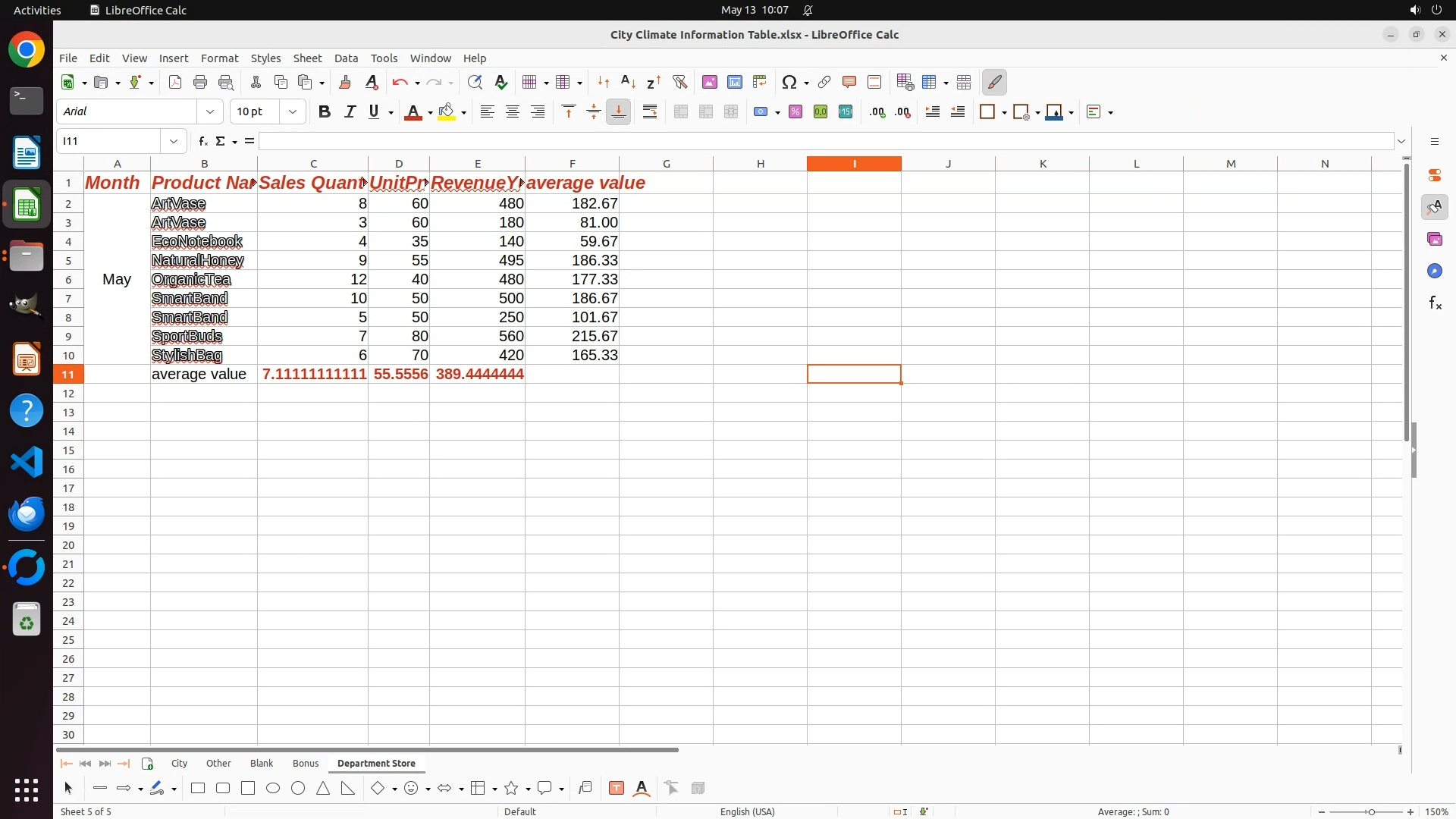Screen dimensions: 1456x819
Task: Open the Data menu
Action: pyautogui.click(x=346, y=58)
